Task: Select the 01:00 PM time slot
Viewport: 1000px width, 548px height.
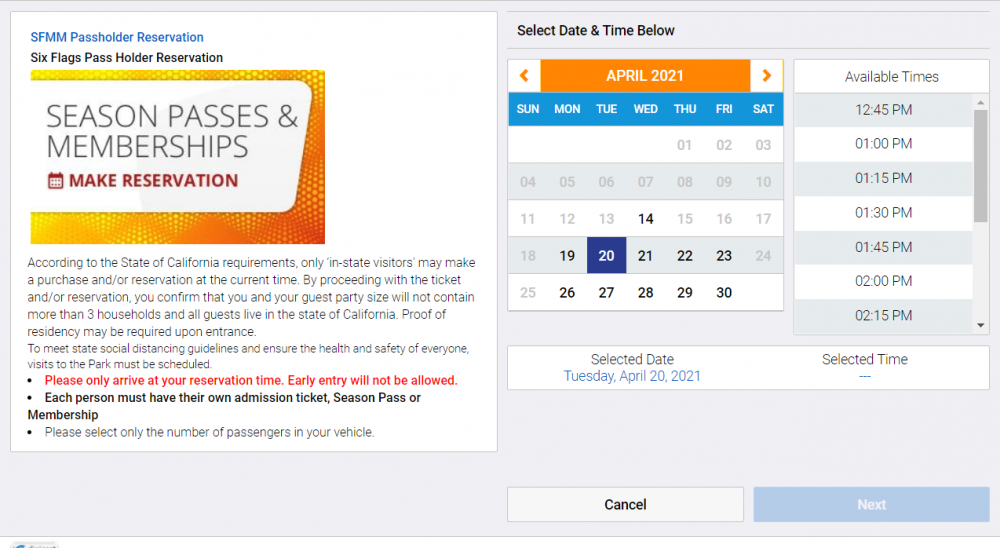Action: [x=883, y=144]
